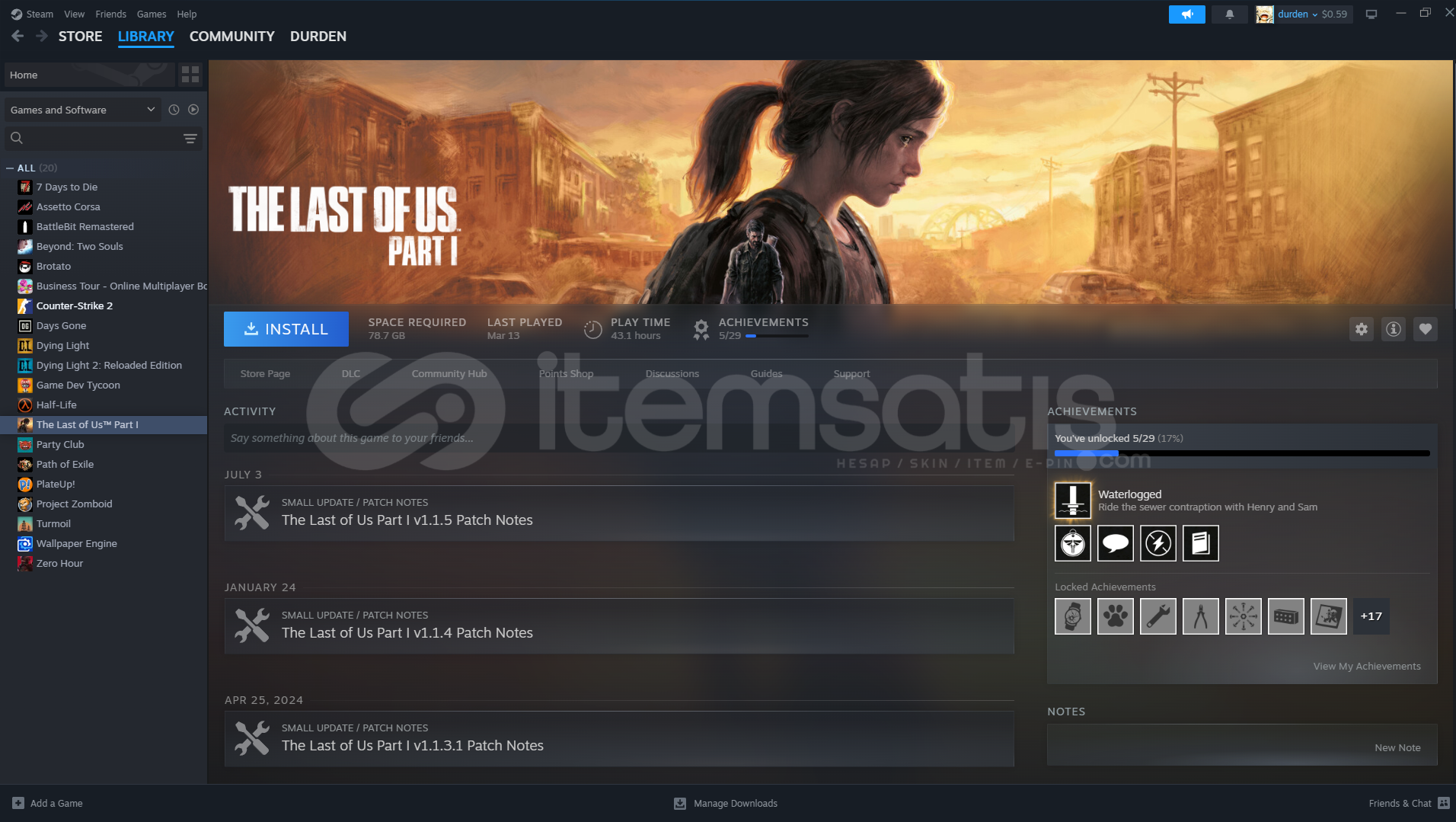Click the INSTALL button

pyautogui.click(x=286, y=329)
